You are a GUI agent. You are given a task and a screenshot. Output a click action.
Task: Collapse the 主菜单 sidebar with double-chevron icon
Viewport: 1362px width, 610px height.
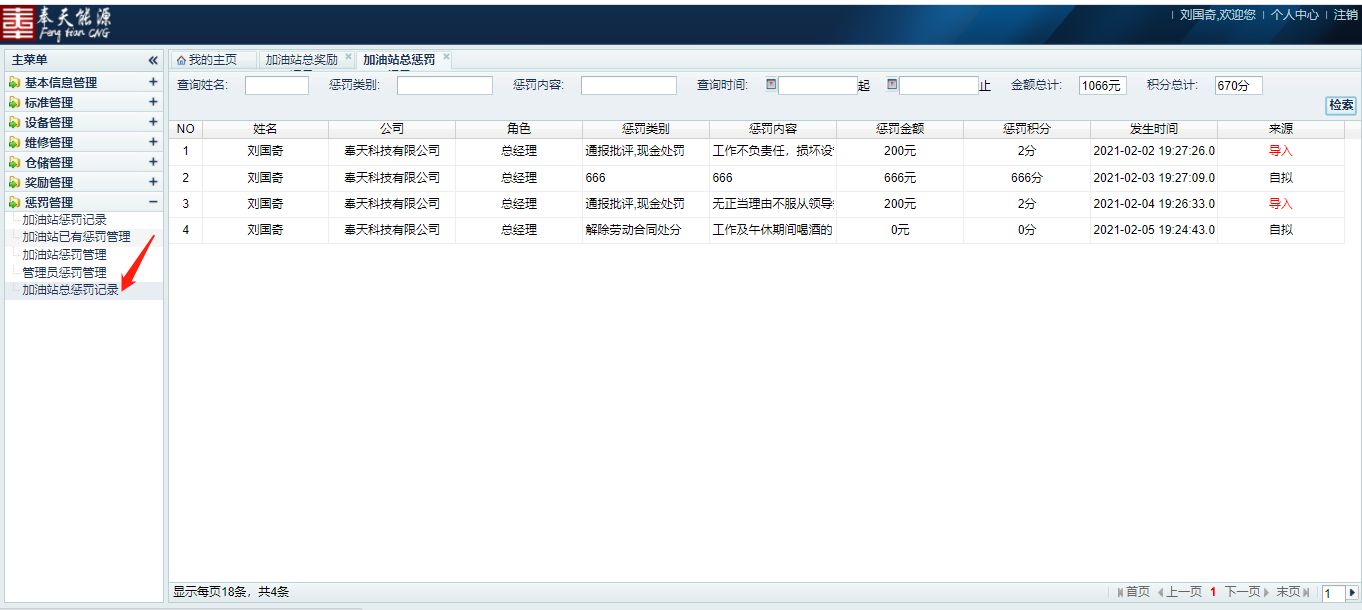click(153, 60)
